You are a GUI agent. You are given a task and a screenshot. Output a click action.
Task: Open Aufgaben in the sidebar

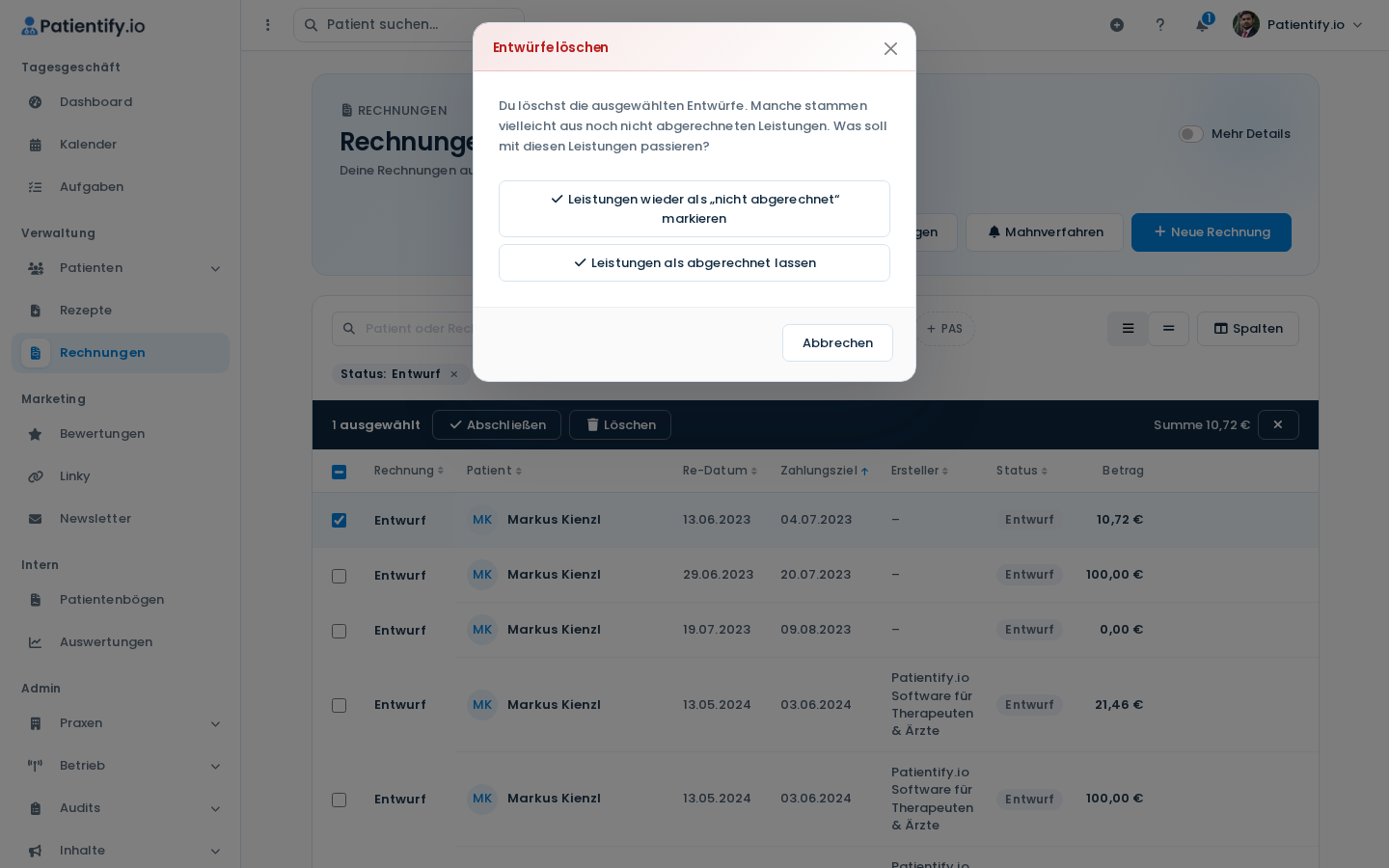(121, 187)
